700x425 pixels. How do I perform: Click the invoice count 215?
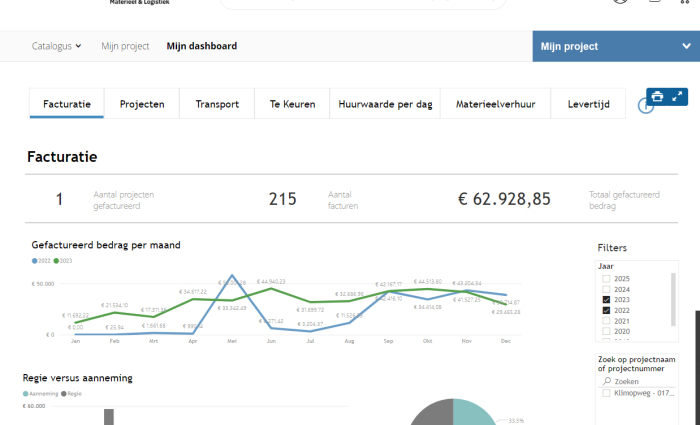click(x=283, y=199)
